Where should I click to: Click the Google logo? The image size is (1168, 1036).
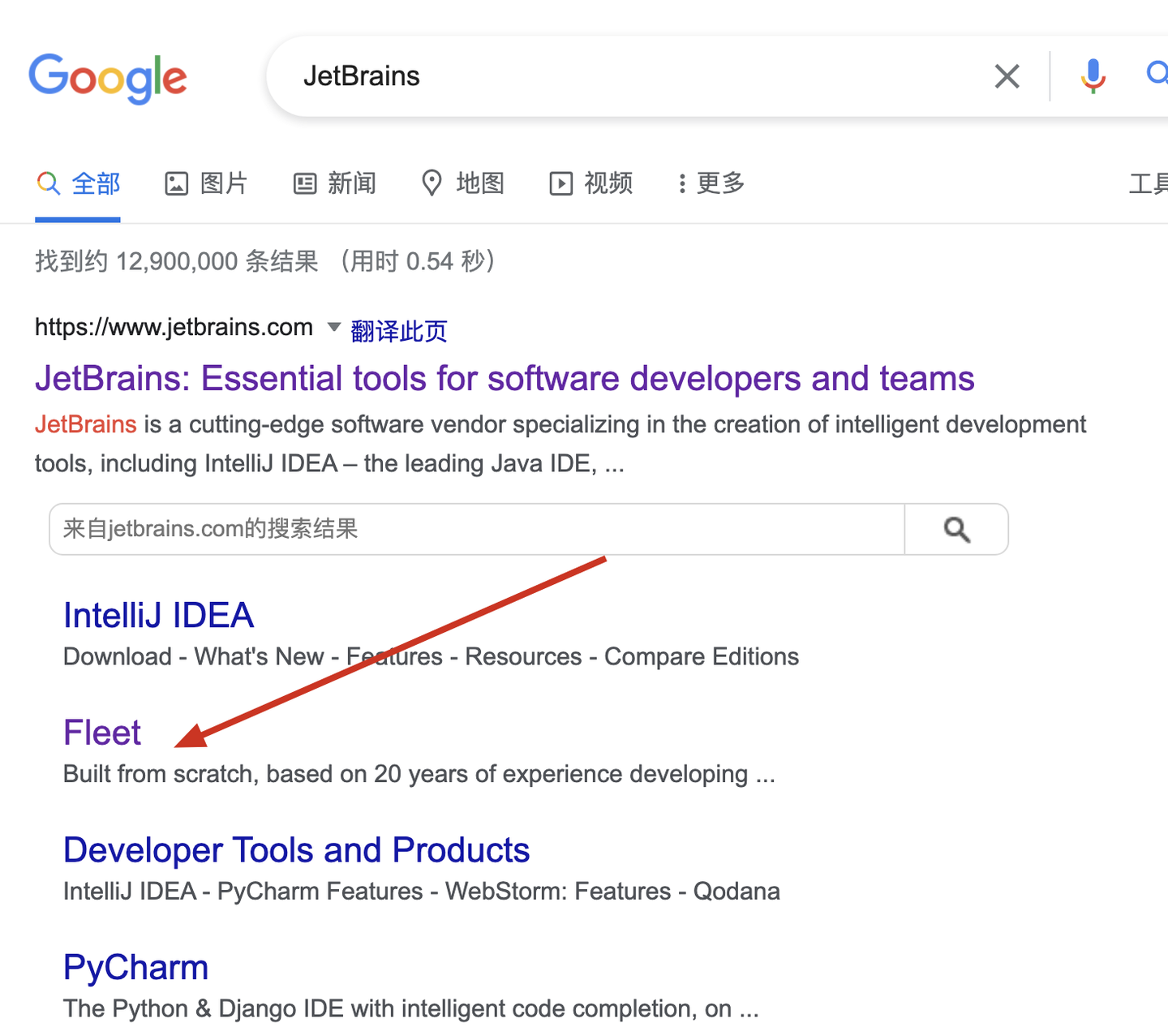coord(108,77)
